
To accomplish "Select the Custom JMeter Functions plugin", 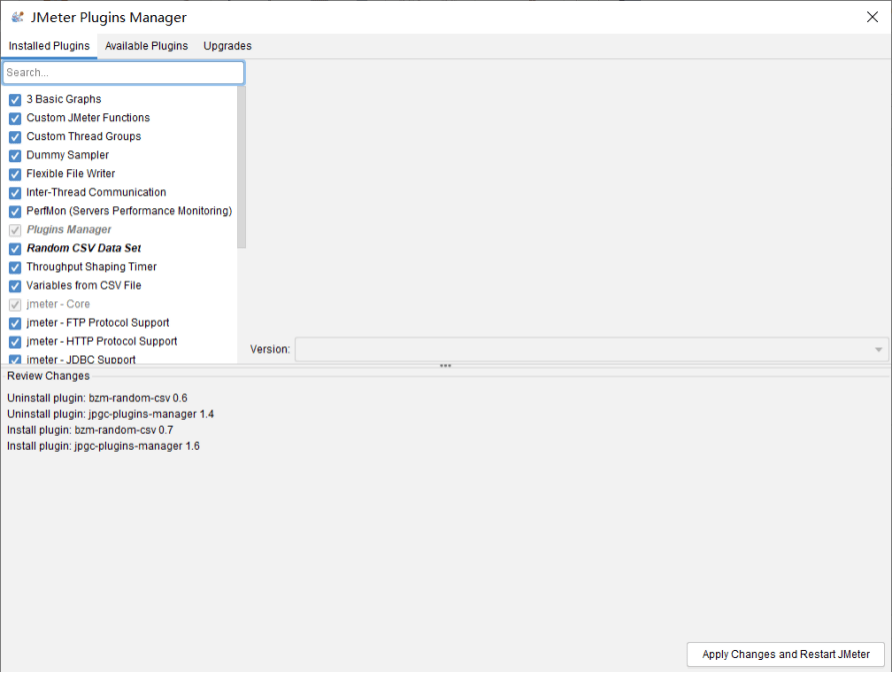I will click(88, 118).
